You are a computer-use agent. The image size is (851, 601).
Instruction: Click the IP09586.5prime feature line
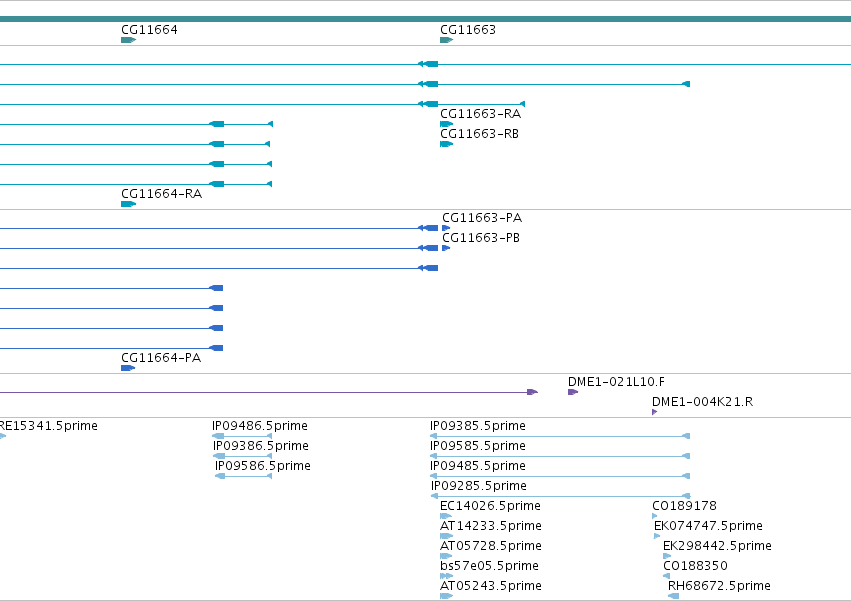click(x=244, y=476)
